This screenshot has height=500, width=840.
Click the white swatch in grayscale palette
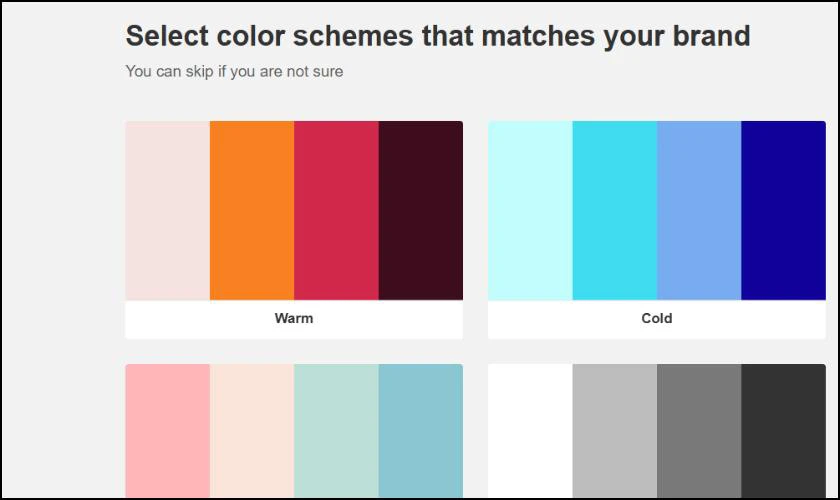(x=530, y=431)
